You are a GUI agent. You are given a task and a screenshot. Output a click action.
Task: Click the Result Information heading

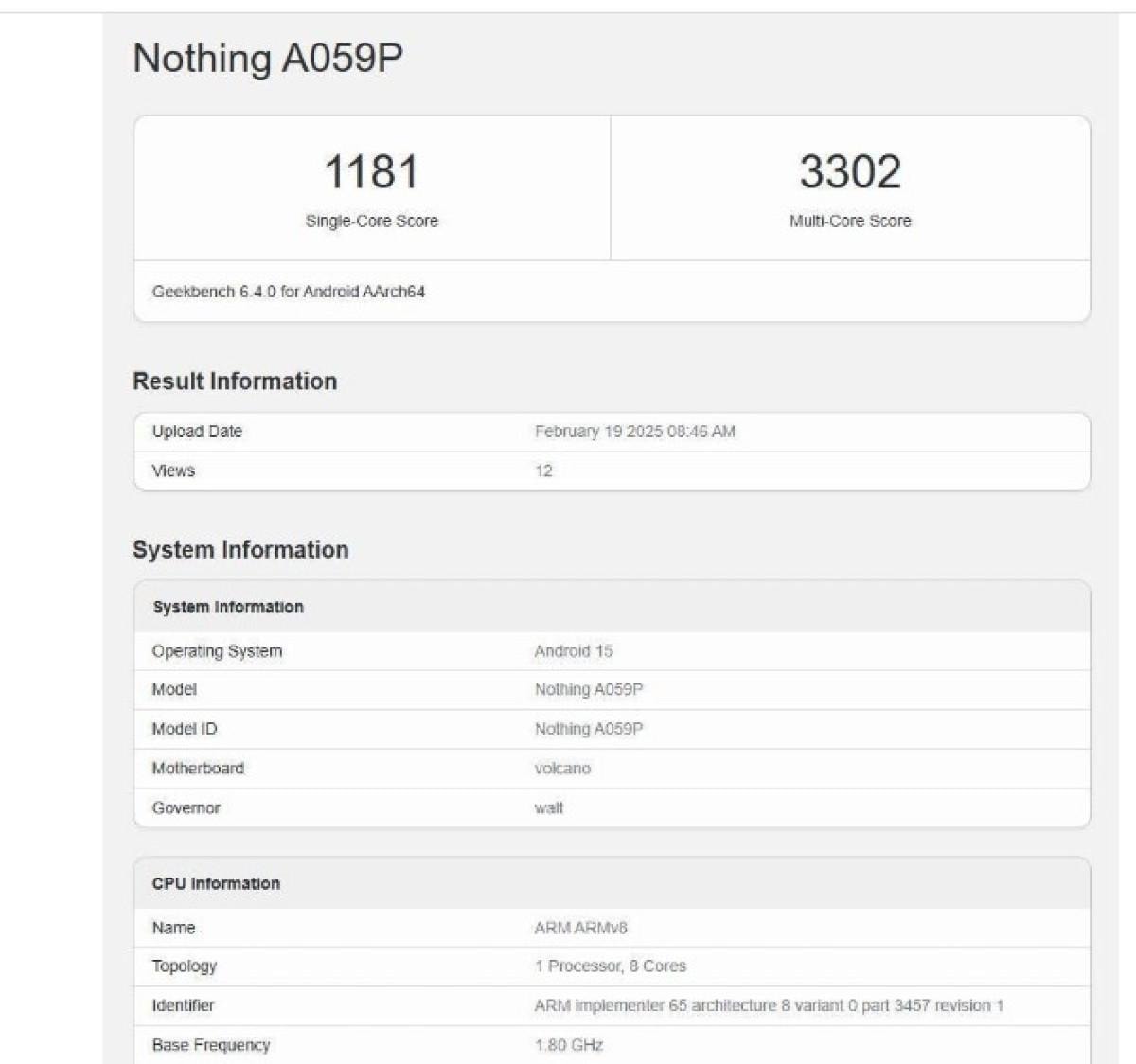235,381
